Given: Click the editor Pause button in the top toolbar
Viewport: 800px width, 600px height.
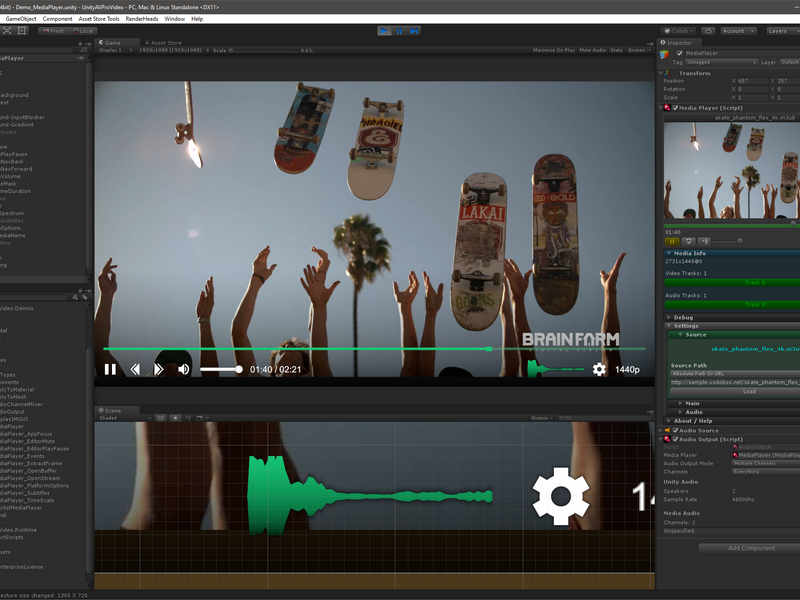Looking at the screenshot, I should click(399, 31).
